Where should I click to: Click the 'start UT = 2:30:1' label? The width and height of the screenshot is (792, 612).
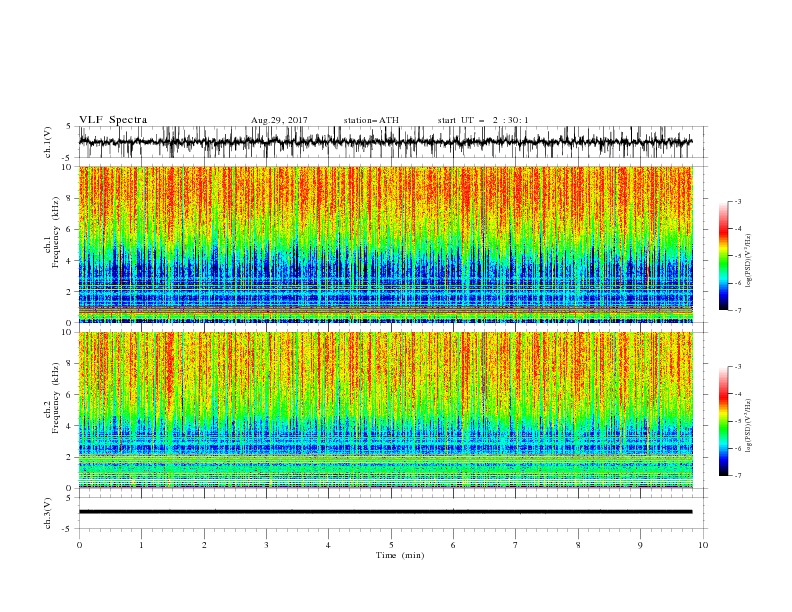[x=483, y=120]
